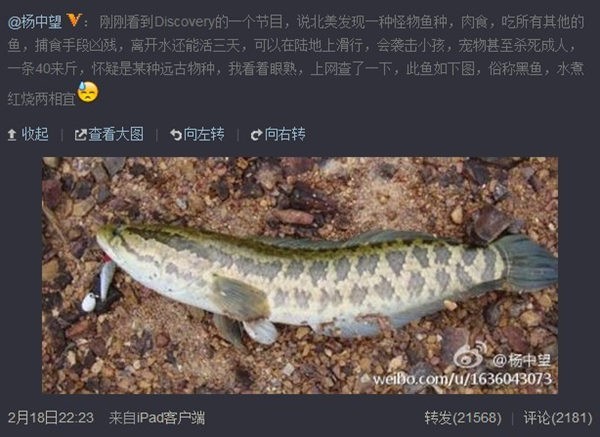600x437 pixels.
Task: Click the weibo.com/u/1636043073 watermark URL
Action: coord(462,379)
